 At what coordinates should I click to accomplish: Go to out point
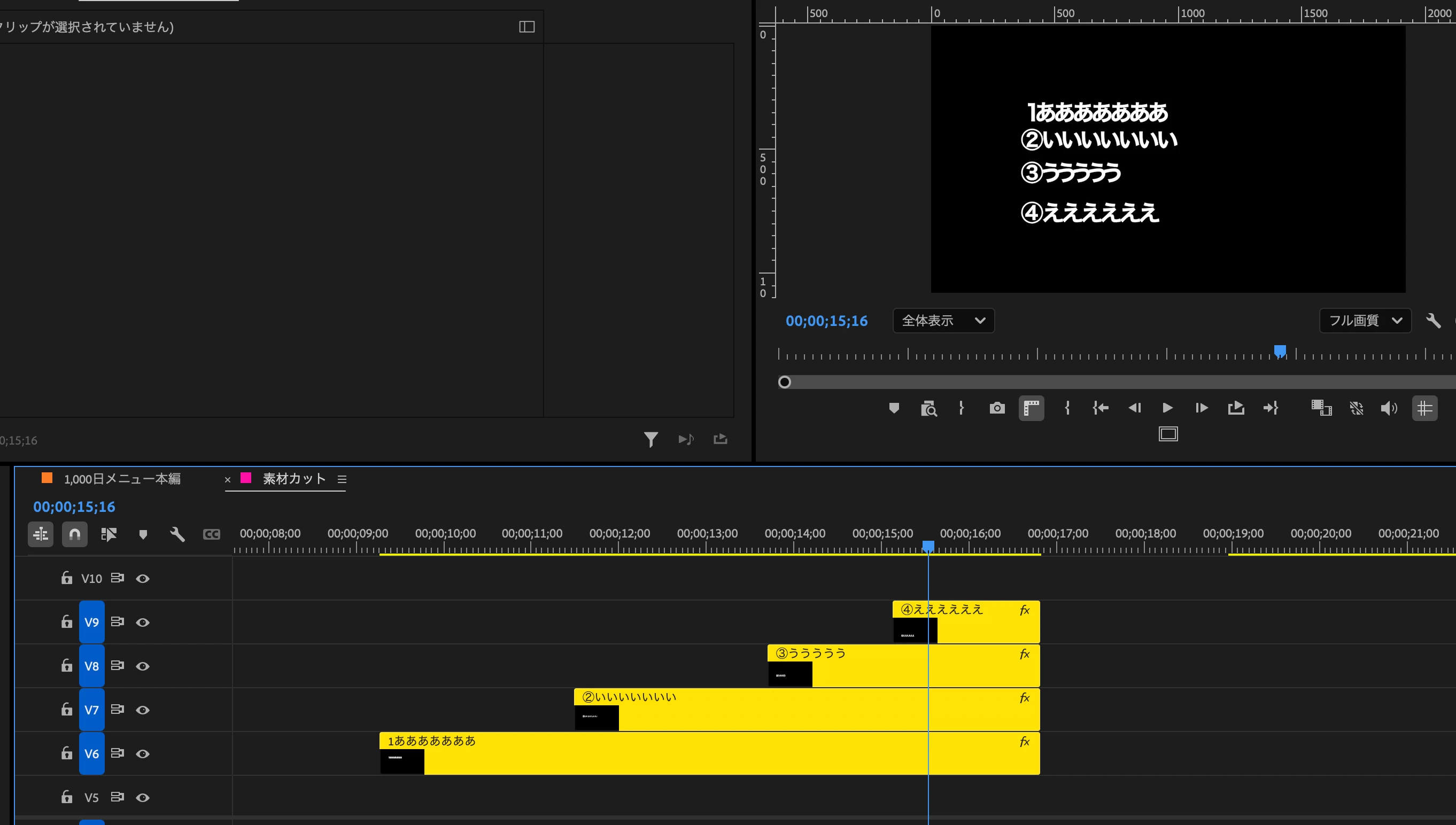[1271, 408]
